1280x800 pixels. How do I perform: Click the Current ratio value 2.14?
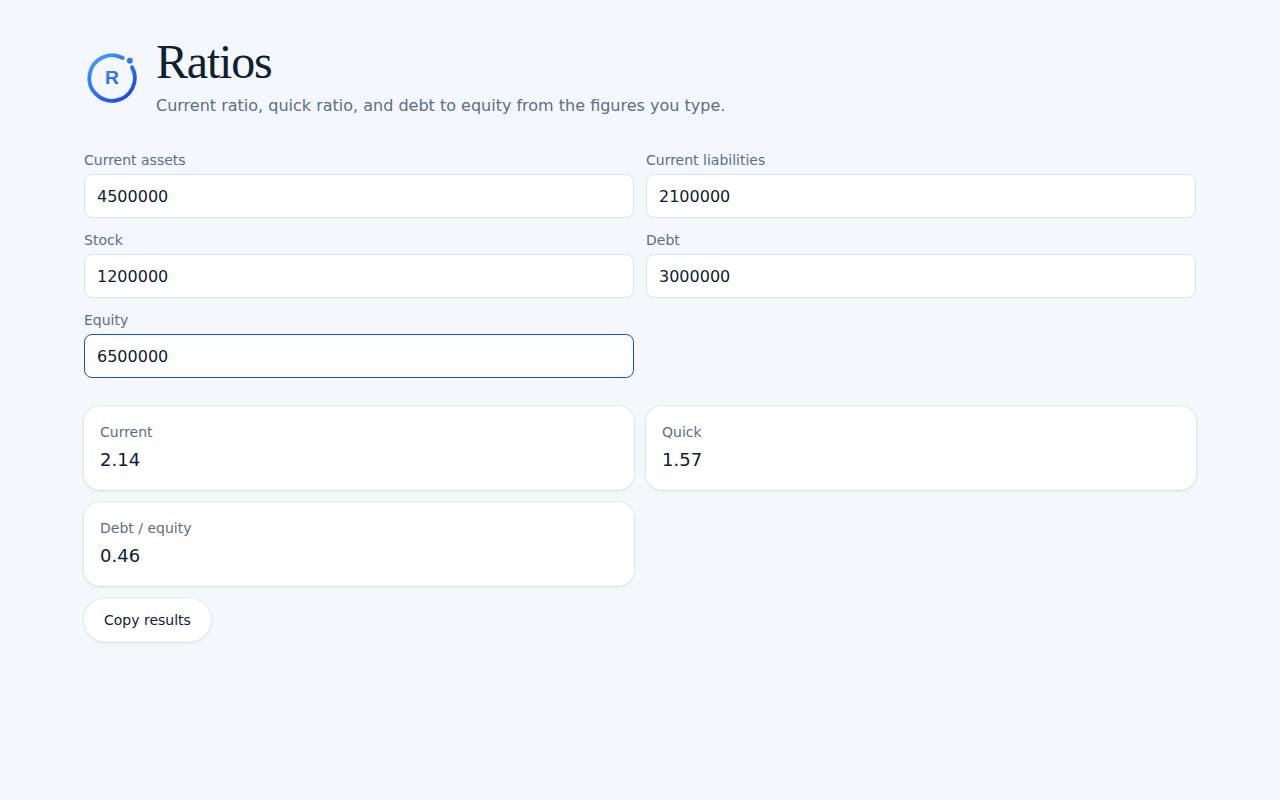click(x=120, y=460)
